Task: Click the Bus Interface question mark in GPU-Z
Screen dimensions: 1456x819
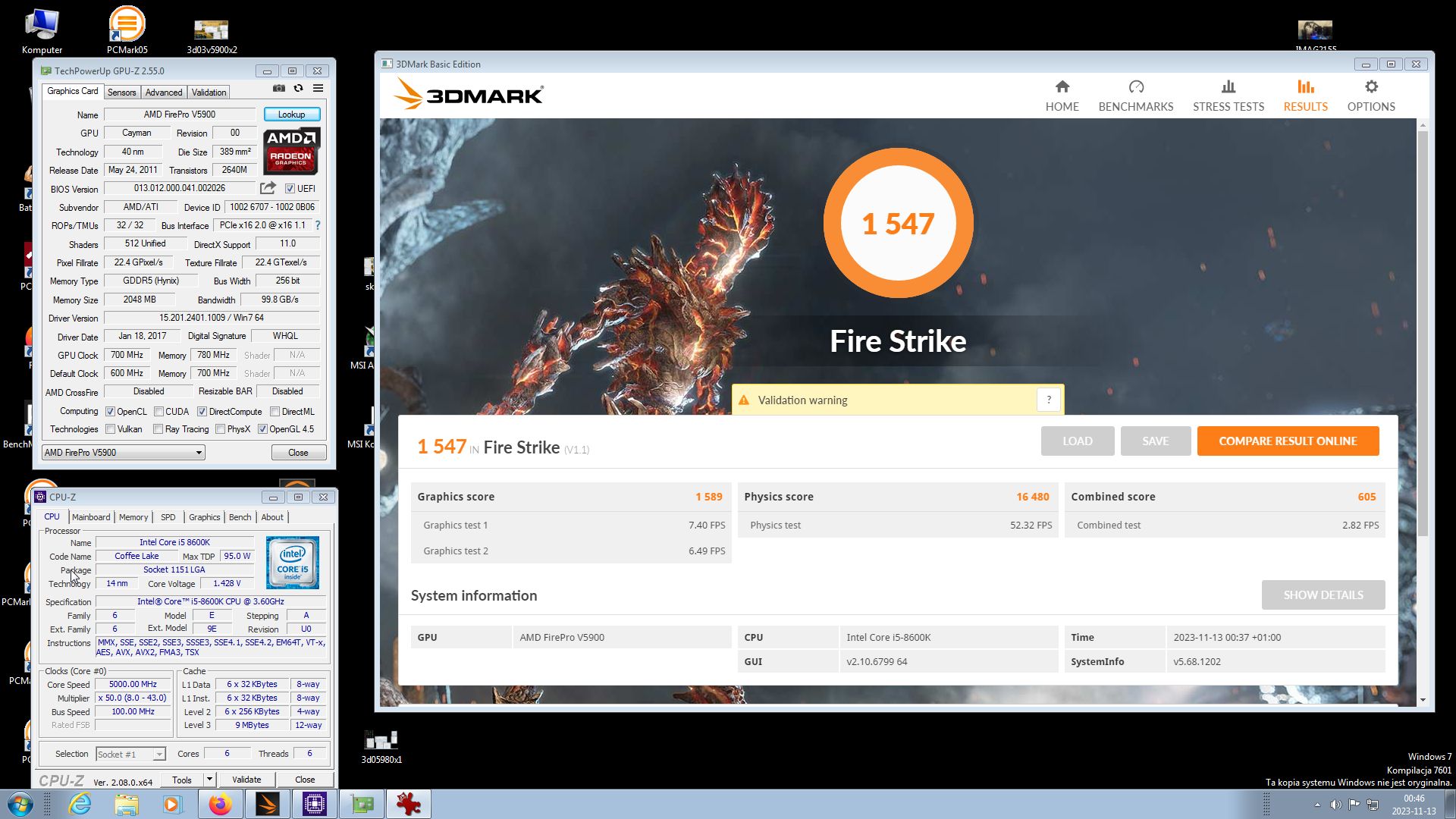Action: point(318,225)
